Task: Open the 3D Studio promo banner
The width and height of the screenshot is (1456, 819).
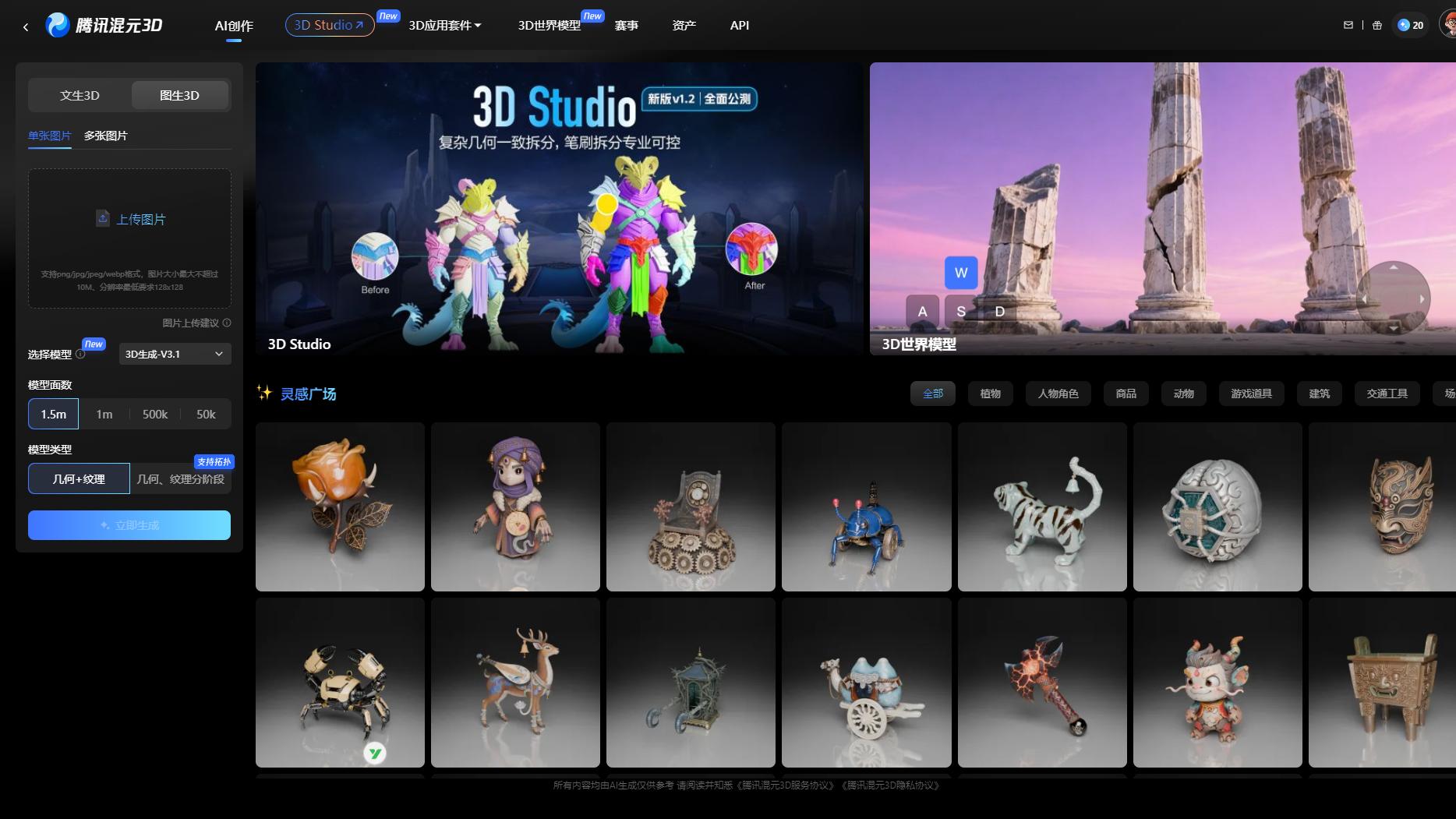Action: pos(560,209)
